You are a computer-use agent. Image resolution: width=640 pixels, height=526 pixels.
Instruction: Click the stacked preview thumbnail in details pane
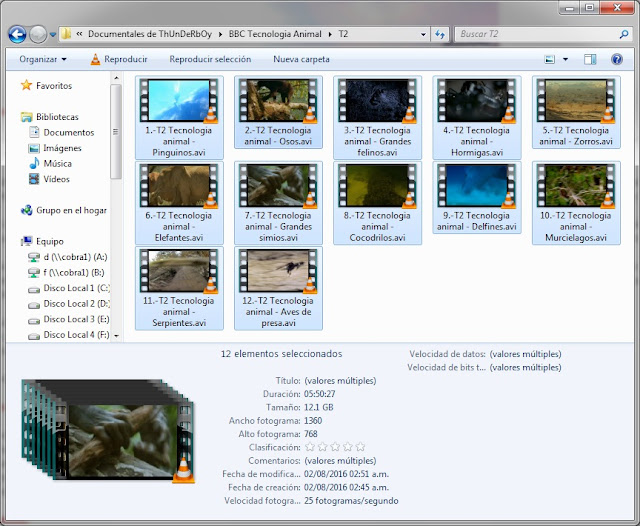(x=108, y=431)
